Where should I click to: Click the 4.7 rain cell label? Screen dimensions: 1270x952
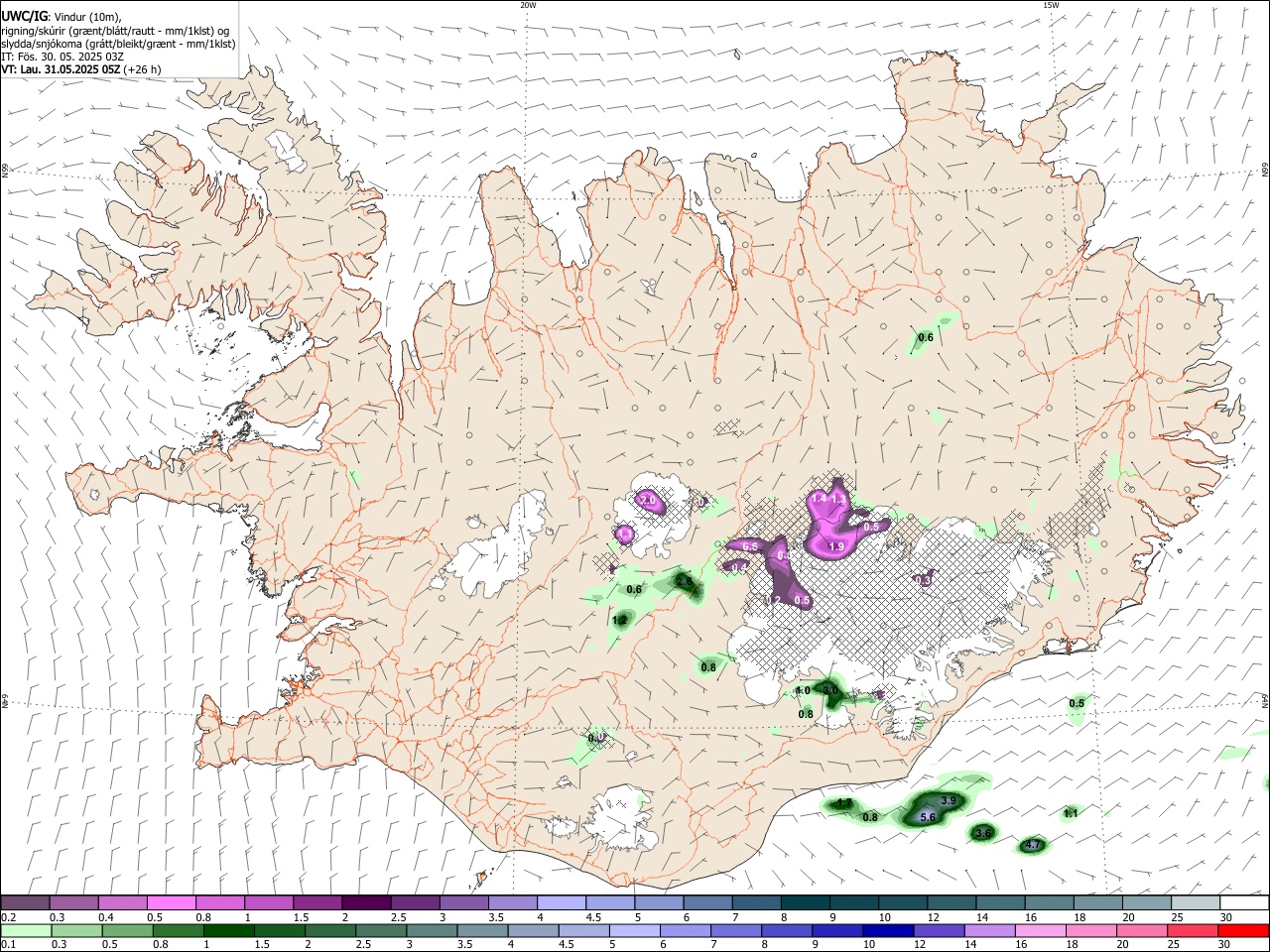coord(1032,846)
